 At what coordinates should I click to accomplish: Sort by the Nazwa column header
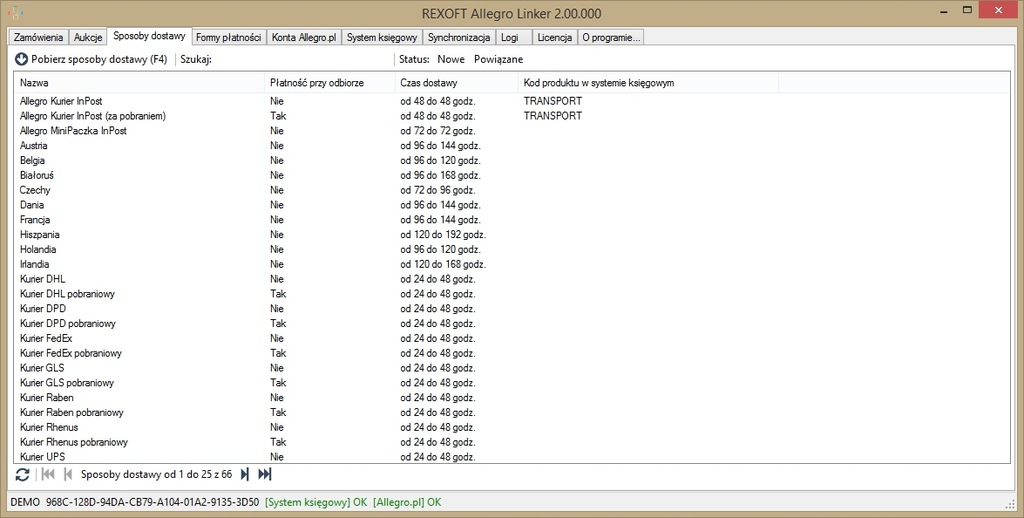(139, 83)
